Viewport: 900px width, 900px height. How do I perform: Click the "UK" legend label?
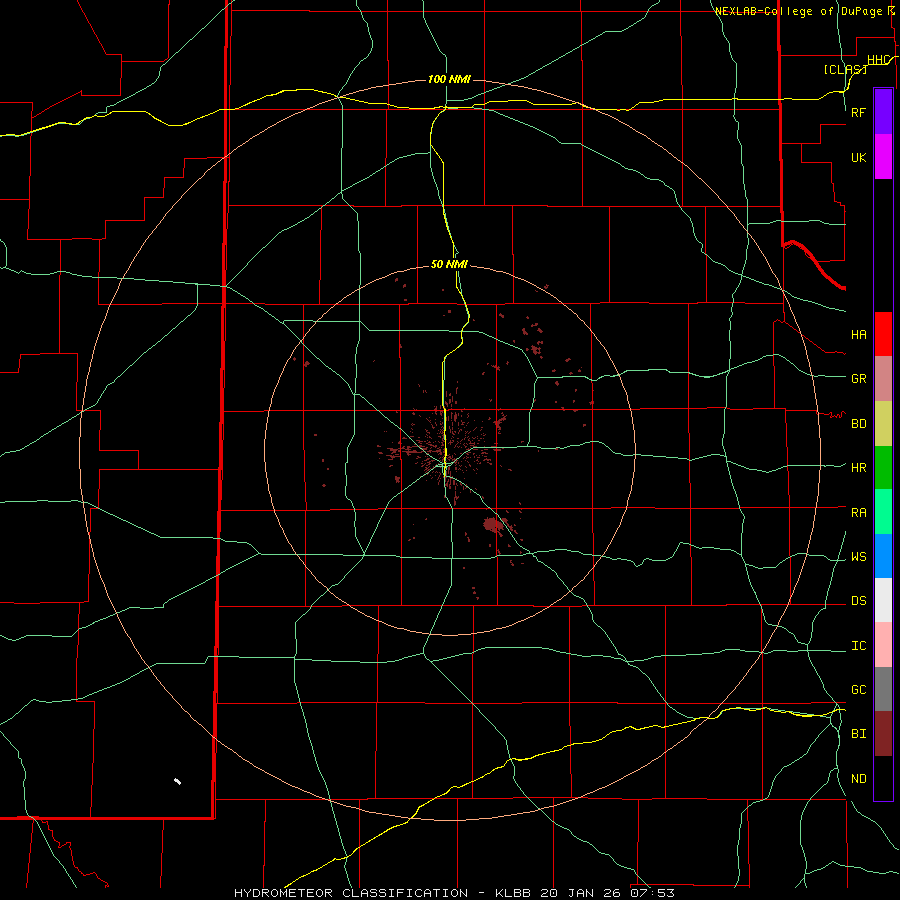(858, 158)
